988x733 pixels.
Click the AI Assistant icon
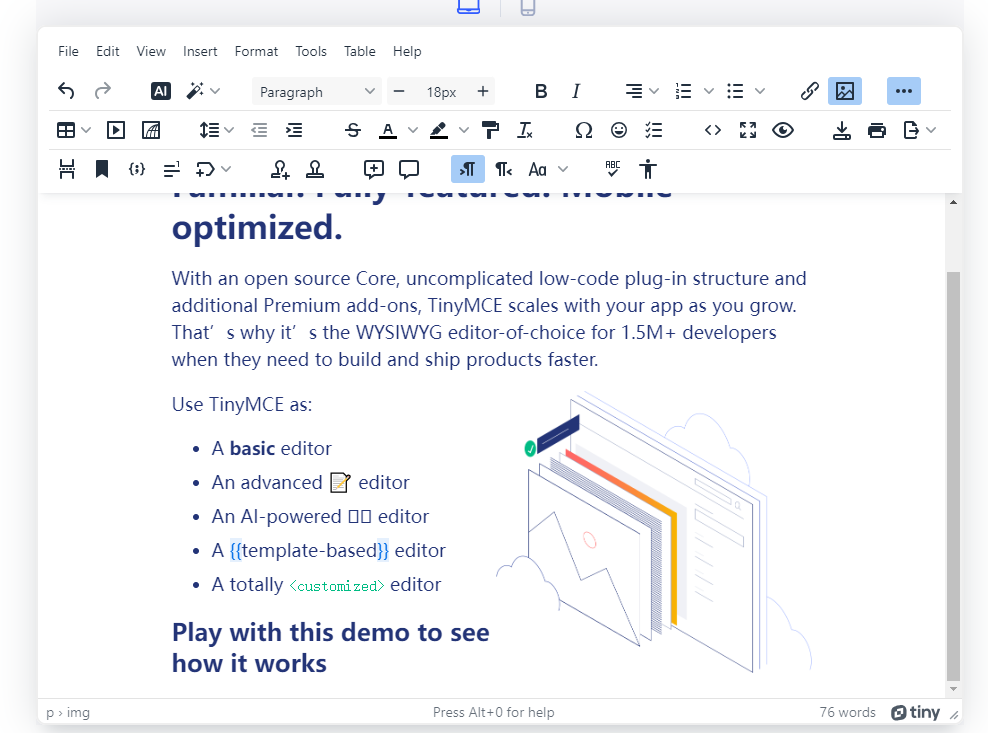click(x=161, y=91)
